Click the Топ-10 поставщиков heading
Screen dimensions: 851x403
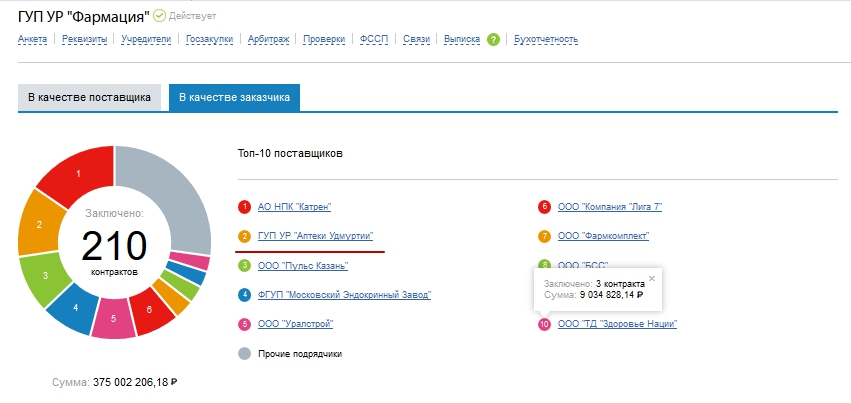click(x=290, y=153)
